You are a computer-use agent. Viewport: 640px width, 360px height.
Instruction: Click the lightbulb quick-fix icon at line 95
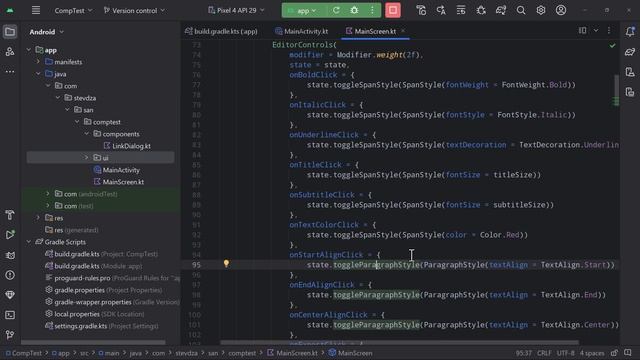[x=226, y=263]
